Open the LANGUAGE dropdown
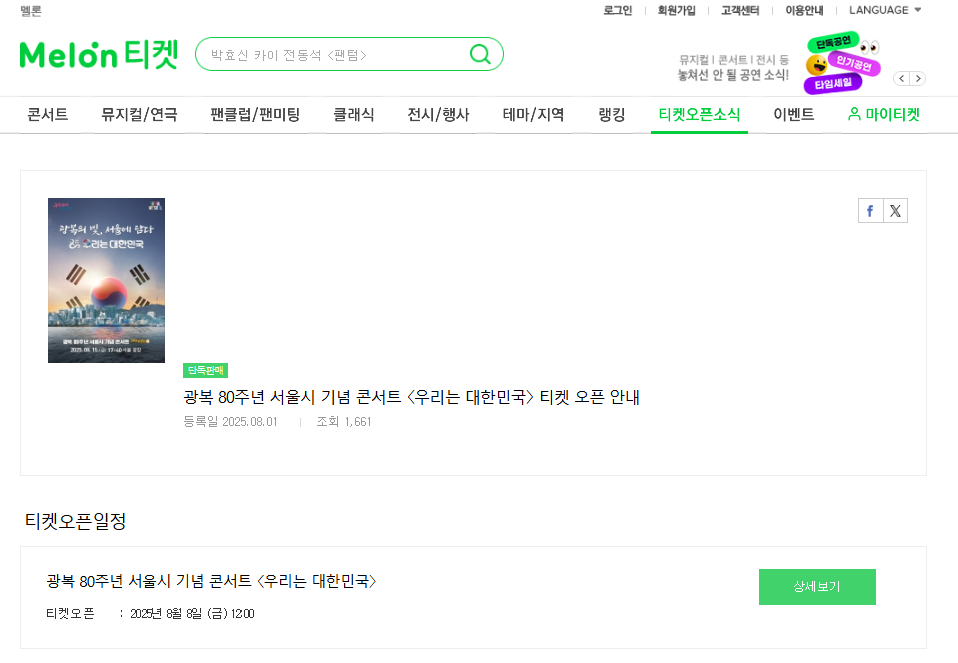Image resolution: width=958 pixels, height=663 pixels. 881,10
